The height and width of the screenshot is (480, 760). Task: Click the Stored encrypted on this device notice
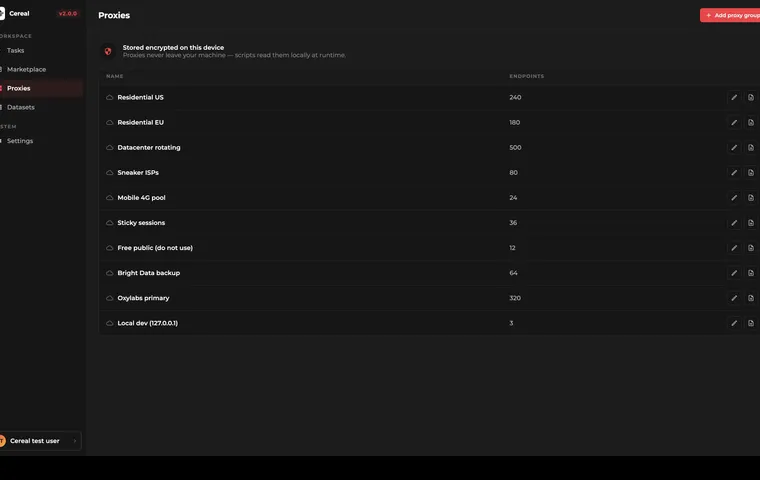pyautogui.click(x=173, y=48)
